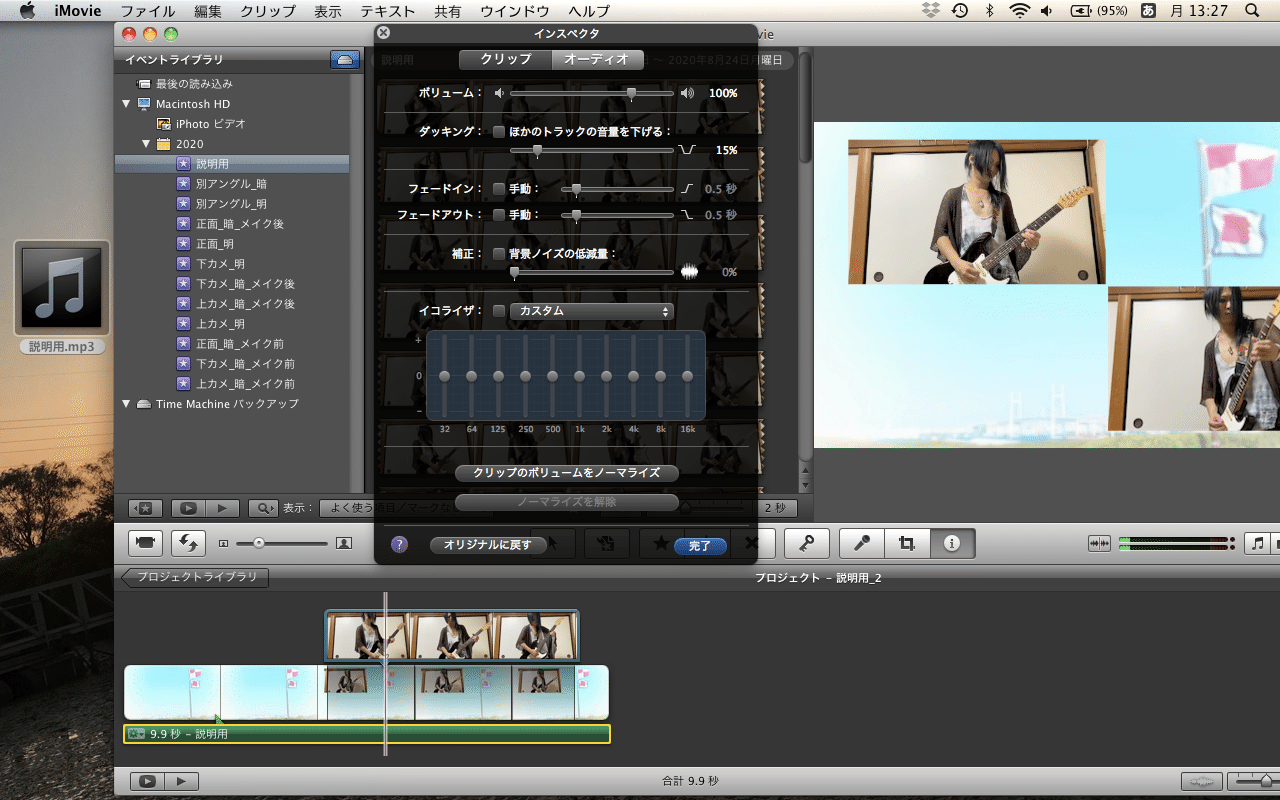Screen dimensions: 1280x800
Task: Open the Bluetooth menu bar icon
Action: 989,11
